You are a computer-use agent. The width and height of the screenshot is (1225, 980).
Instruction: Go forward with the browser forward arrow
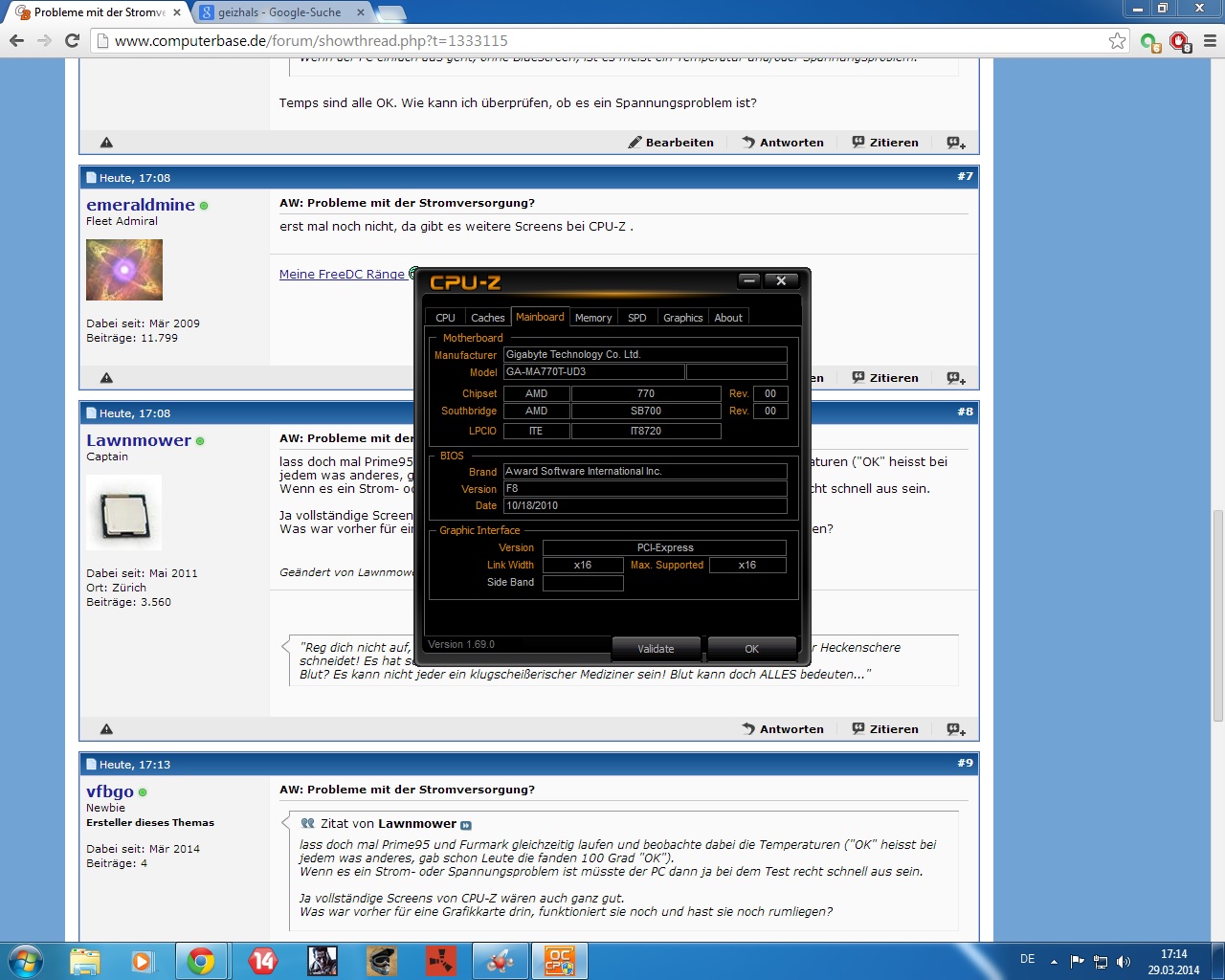[x=44, y=40]
